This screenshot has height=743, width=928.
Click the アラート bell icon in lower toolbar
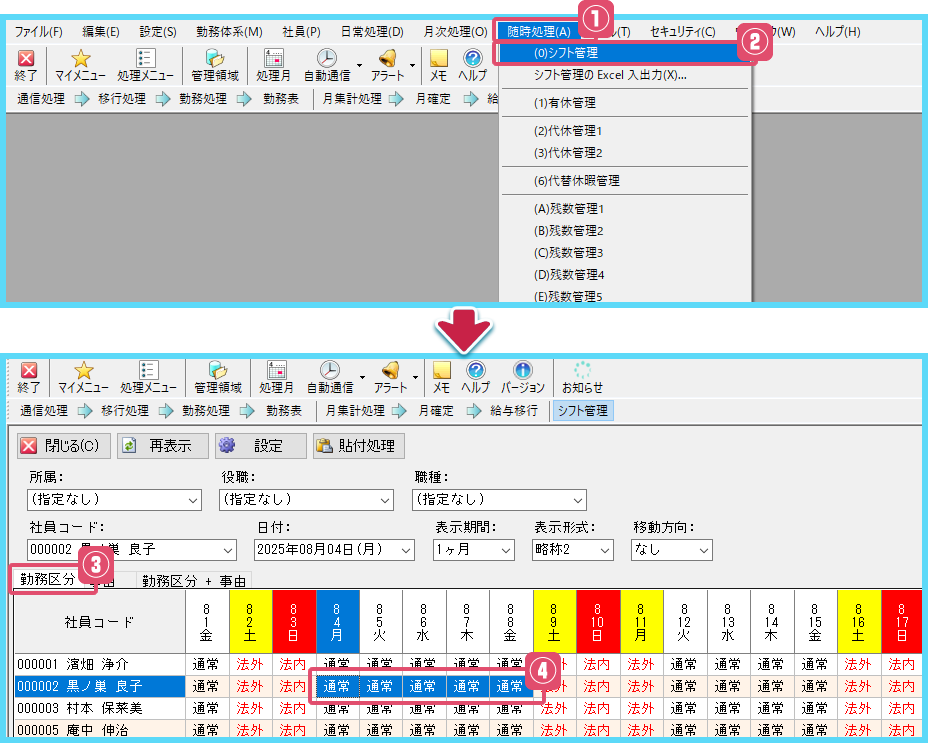[390, 377]
